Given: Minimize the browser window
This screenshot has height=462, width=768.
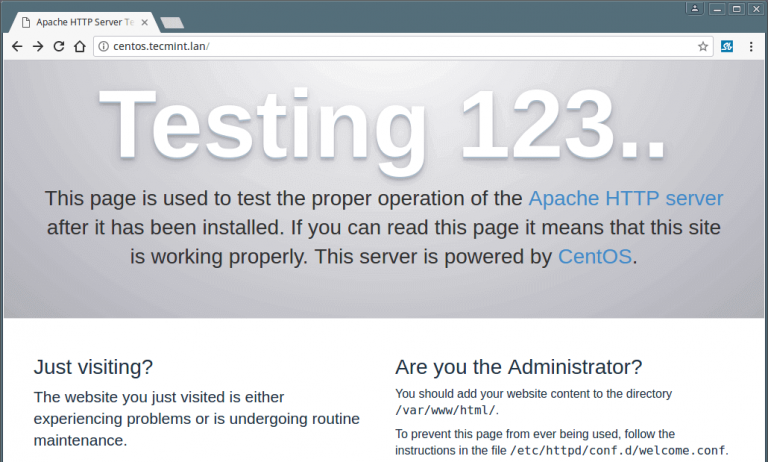Looking at the screenshot, I should tap(717, 9).
